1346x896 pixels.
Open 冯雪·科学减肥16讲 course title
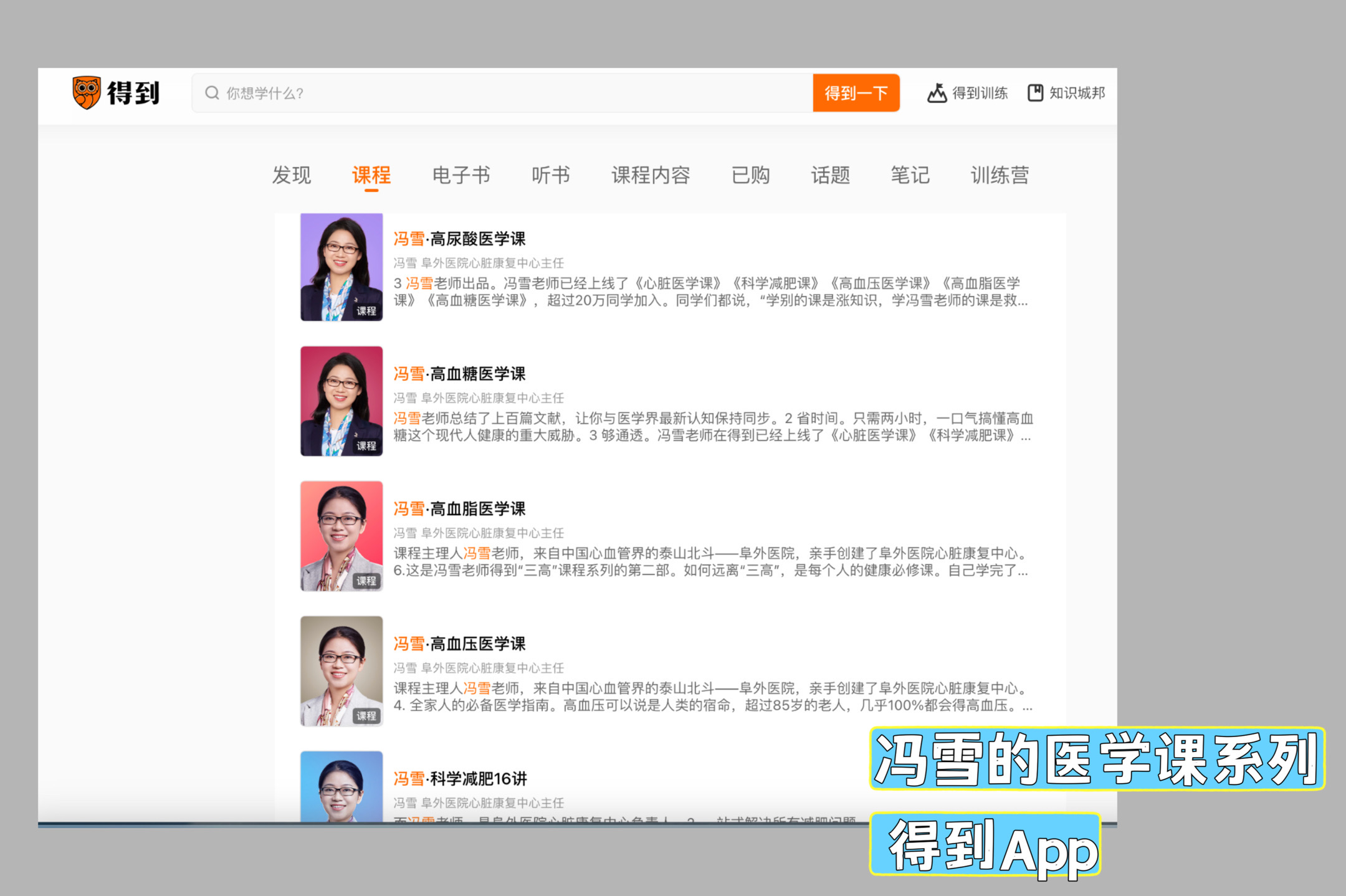point(460,778)
